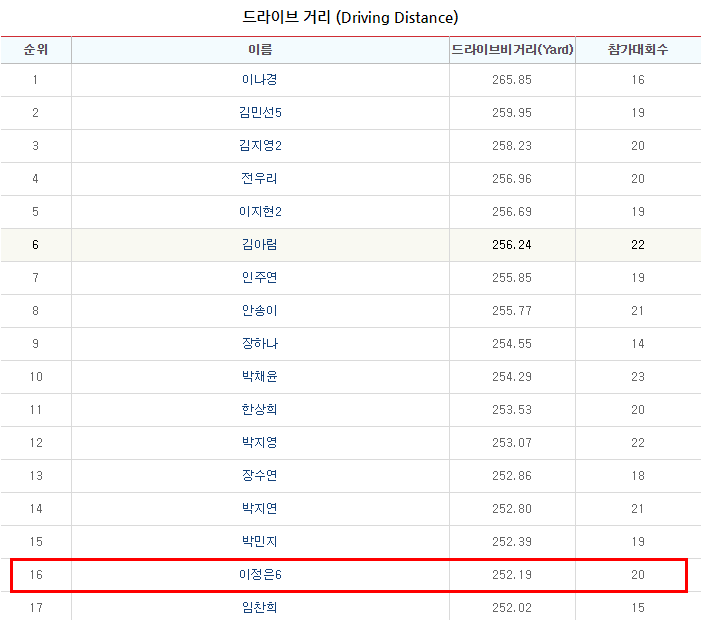Image resolution: width=704 pixels, height=620 pixels.
Task: Open player link 장하나
Action: coord(260,344)
